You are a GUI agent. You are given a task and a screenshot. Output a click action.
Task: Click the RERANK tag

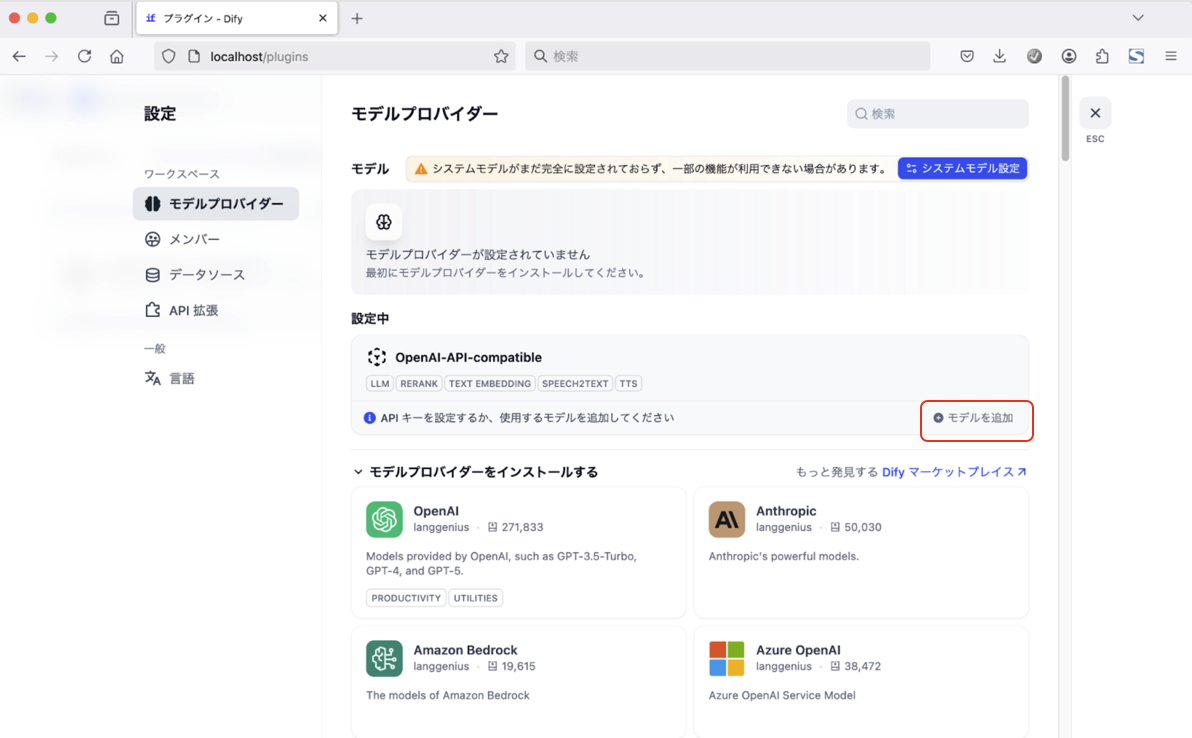click(x=419, y=384)
